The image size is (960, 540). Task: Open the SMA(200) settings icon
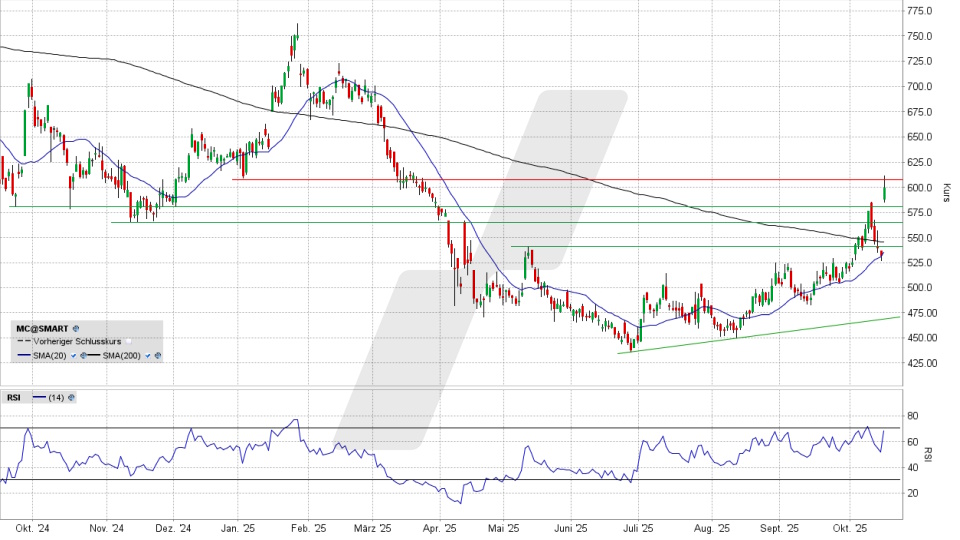(158, 355)
